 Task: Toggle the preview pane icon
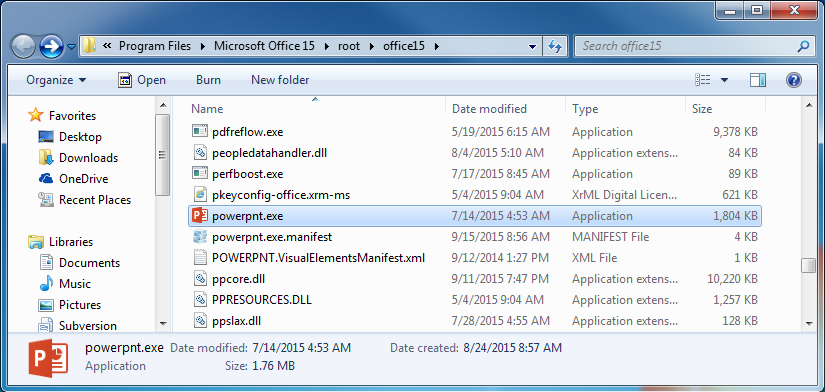pos(758,80)
